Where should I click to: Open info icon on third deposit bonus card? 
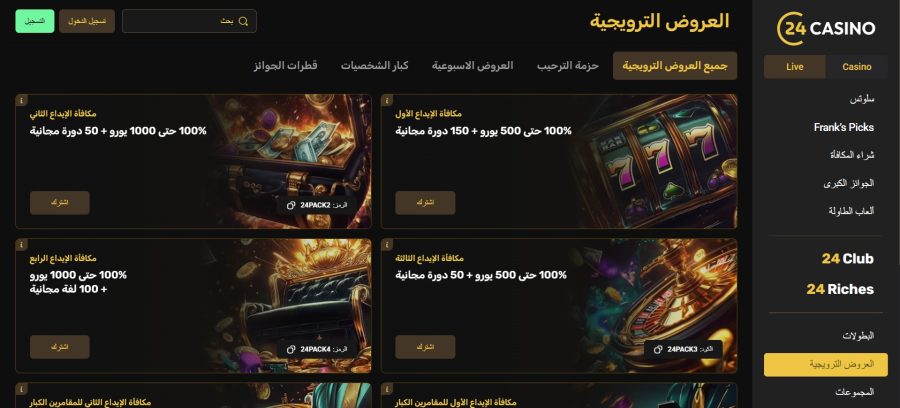tap(387, 244)
